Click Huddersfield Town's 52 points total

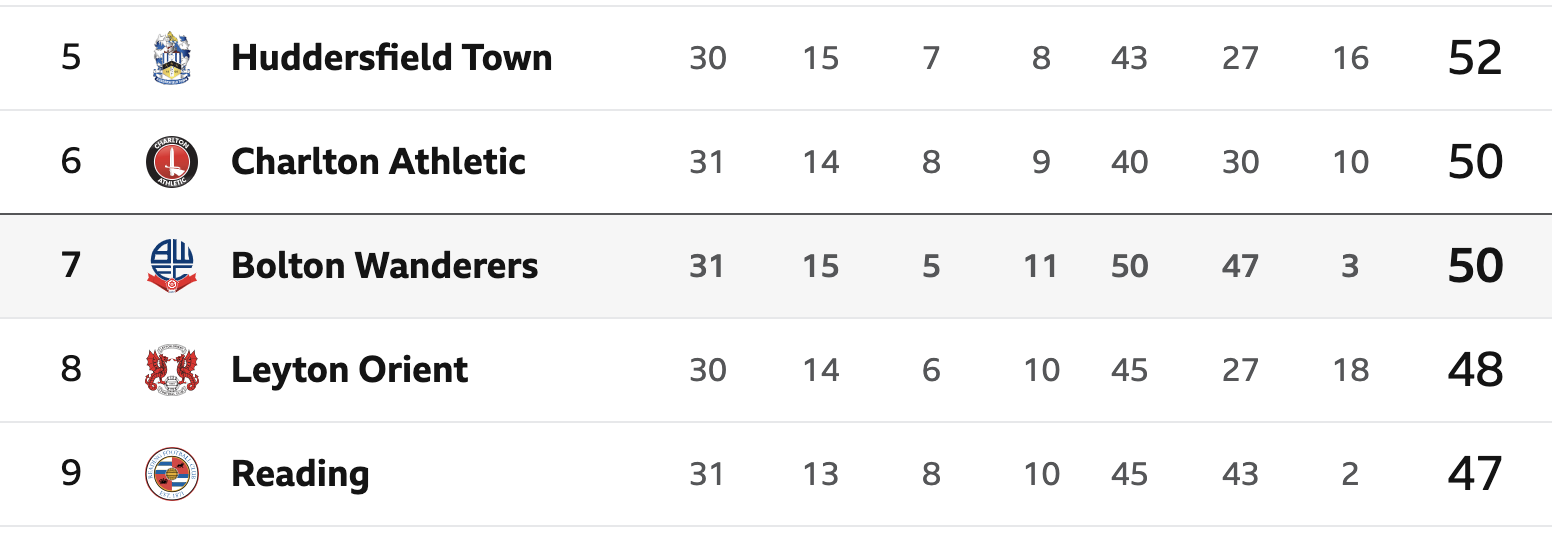[1475, 58]
